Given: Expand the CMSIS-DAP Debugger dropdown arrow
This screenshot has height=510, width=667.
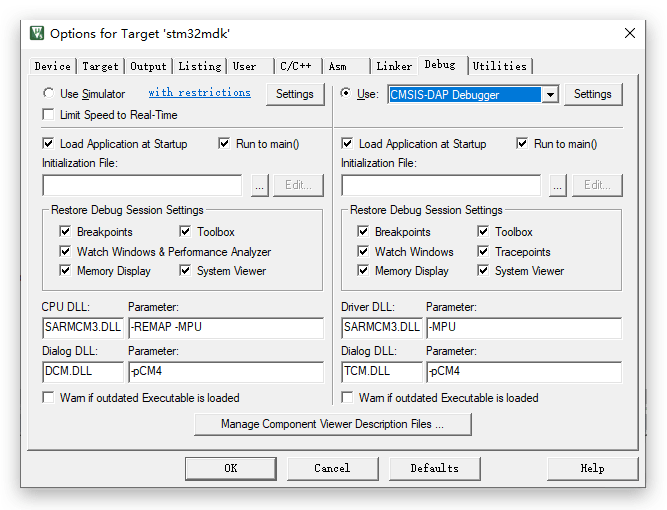Looking at the screenshot, I should point(550,94).
